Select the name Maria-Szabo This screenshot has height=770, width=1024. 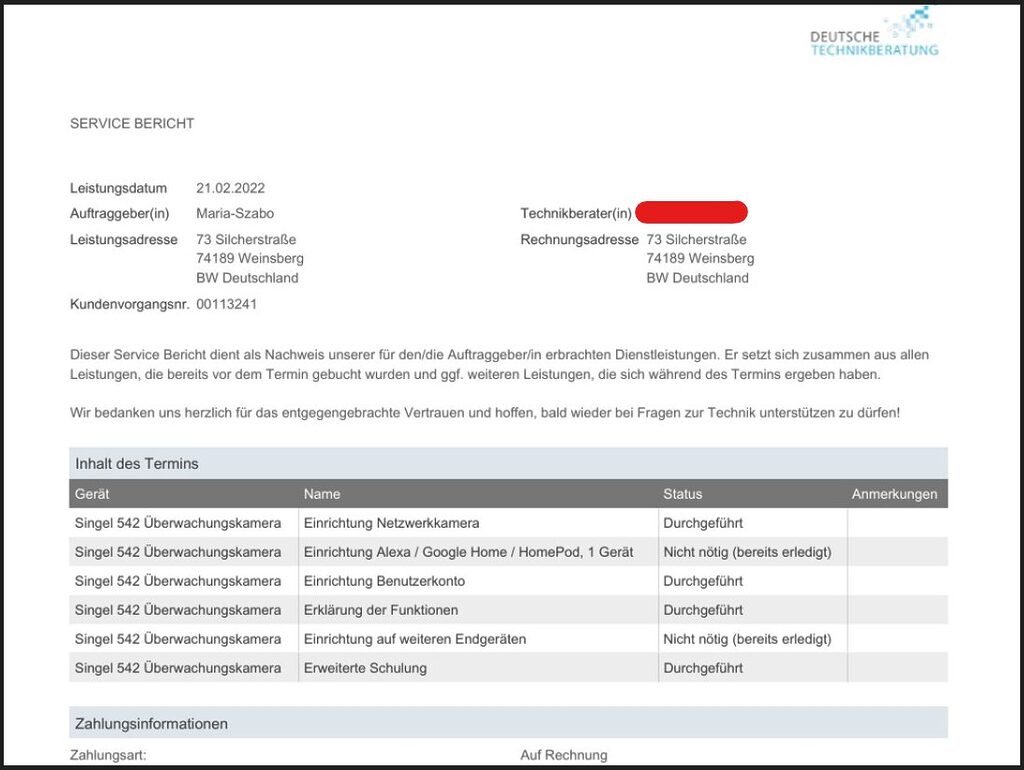(235, 214)
